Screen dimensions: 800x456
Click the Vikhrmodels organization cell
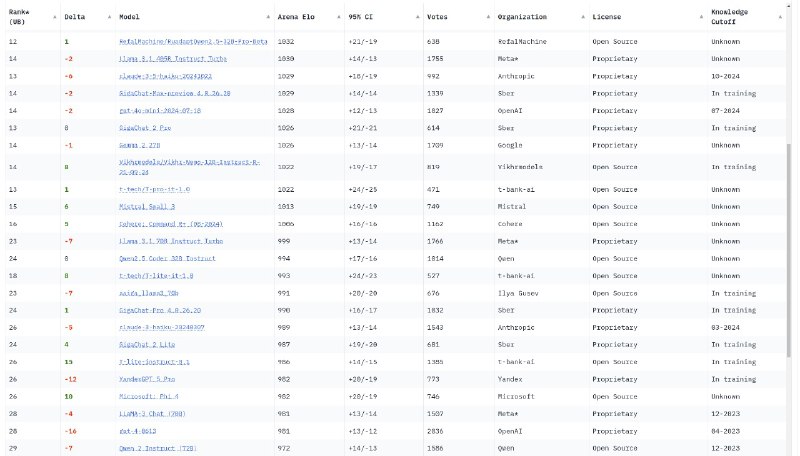tap(520, 167)
